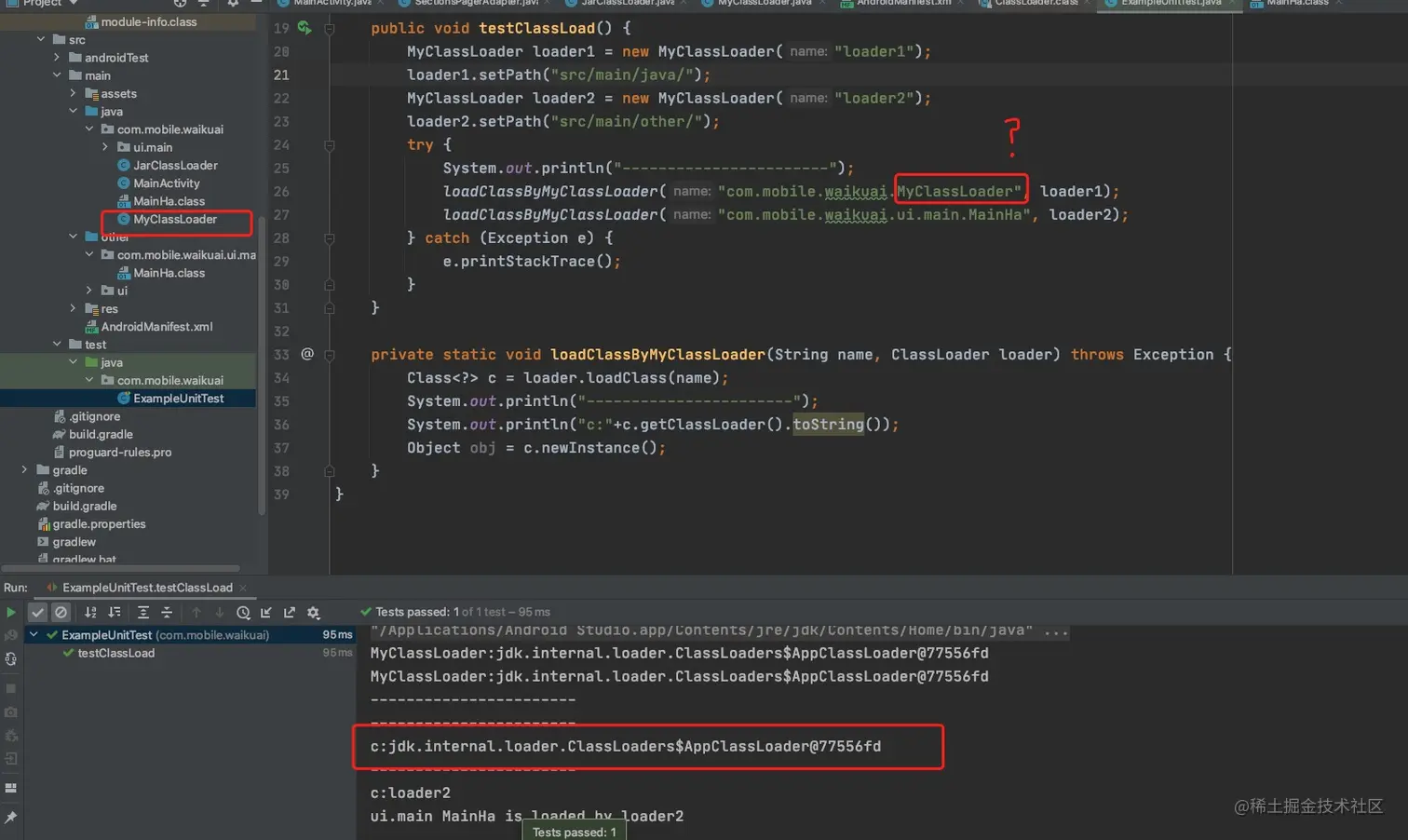Click the project panel horizontal scrollbar
Viewport: 1408px width, 840px height.
tap(121, 568)
